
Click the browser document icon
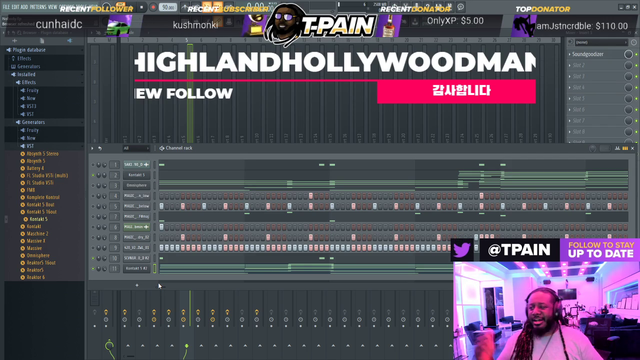click(42, 41)
